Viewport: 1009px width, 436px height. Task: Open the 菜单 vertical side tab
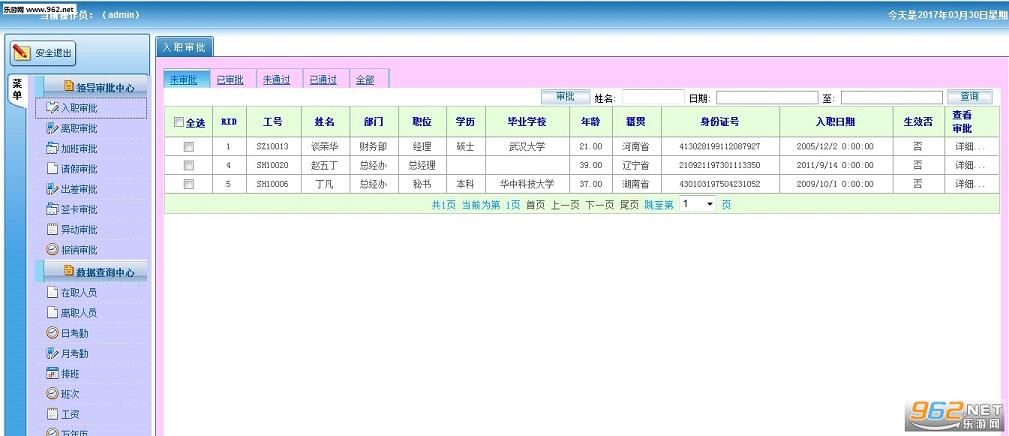coord(17,90)
